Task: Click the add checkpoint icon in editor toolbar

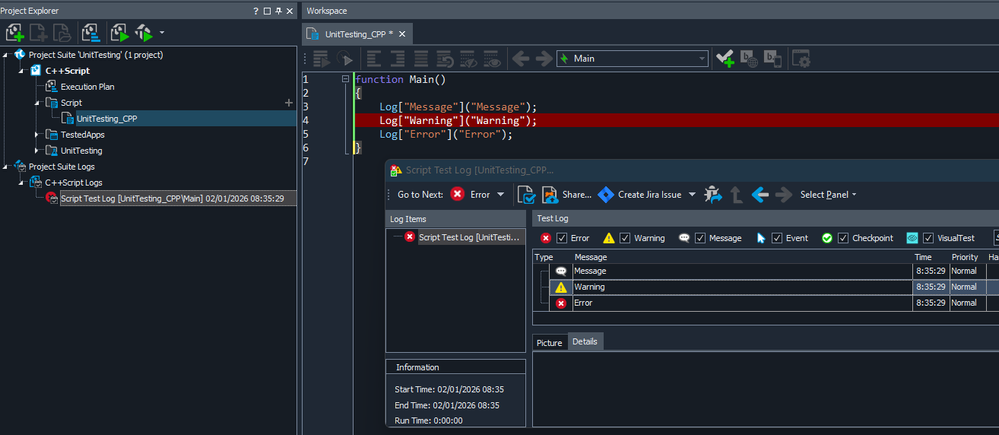Action: [x=727, y=59]
